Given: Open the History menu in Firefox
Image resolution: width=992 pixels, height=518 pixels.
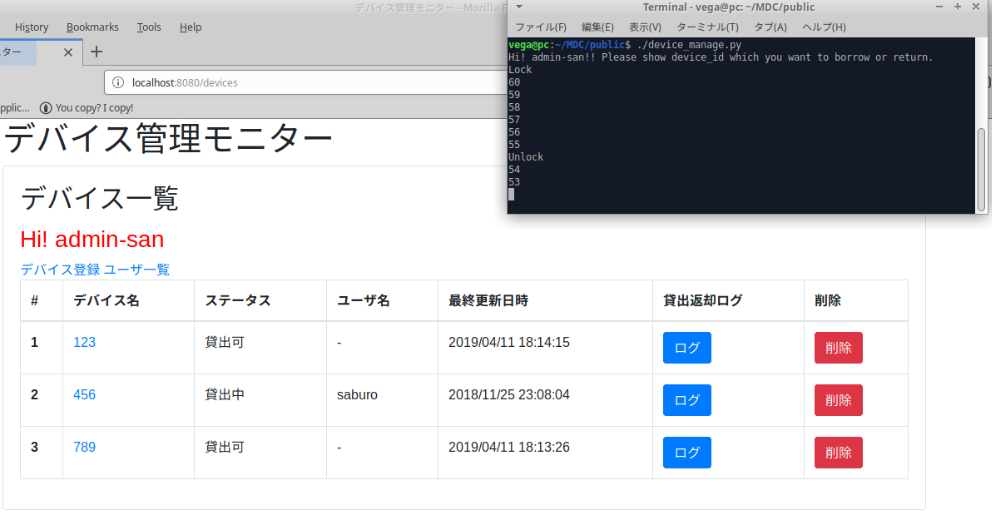Looking at the screenshot, I should coord(31,27).
